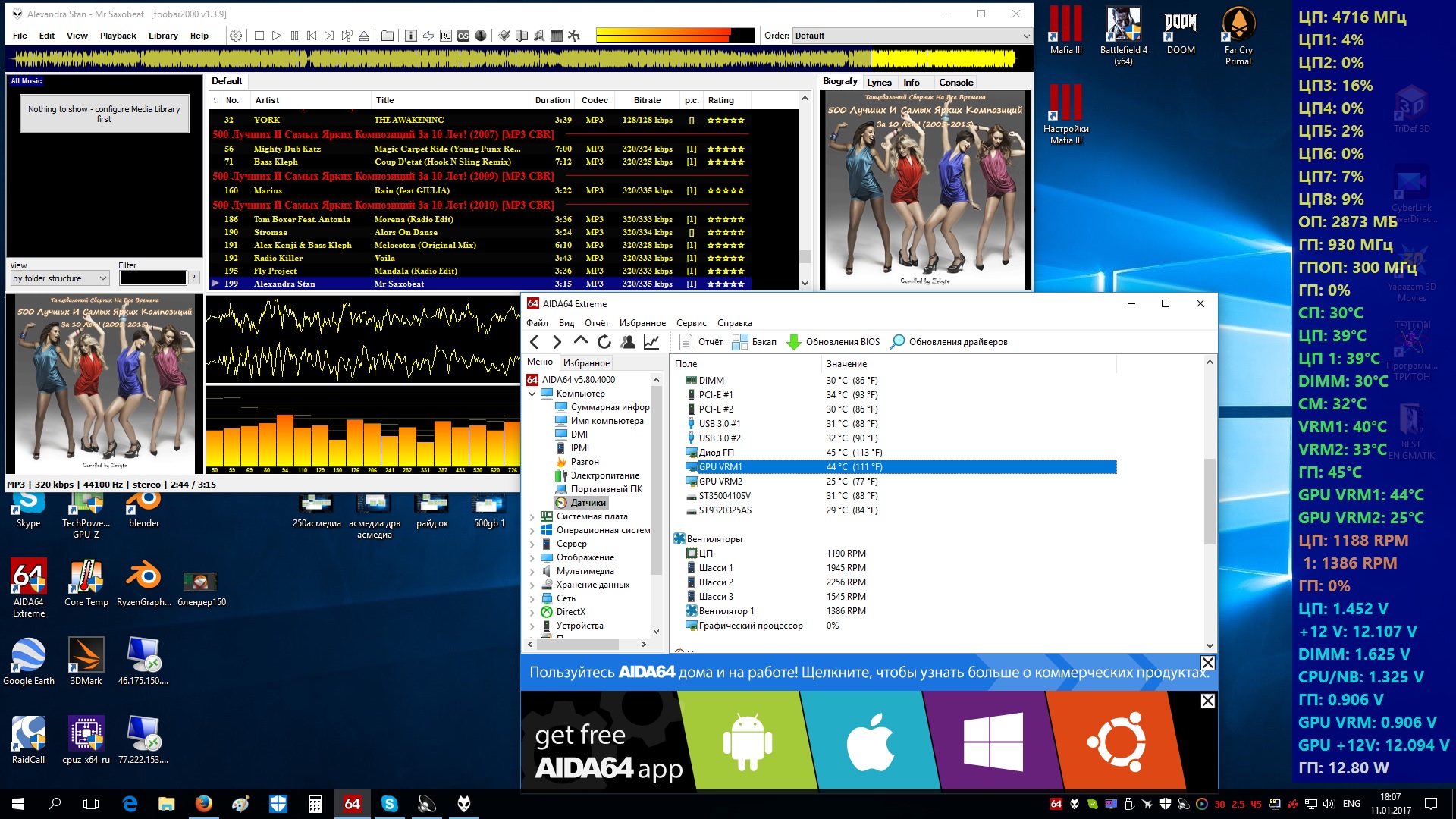Expand the Системная плата tree node
Screen dimensions: 1456x819
click(532, 517)
